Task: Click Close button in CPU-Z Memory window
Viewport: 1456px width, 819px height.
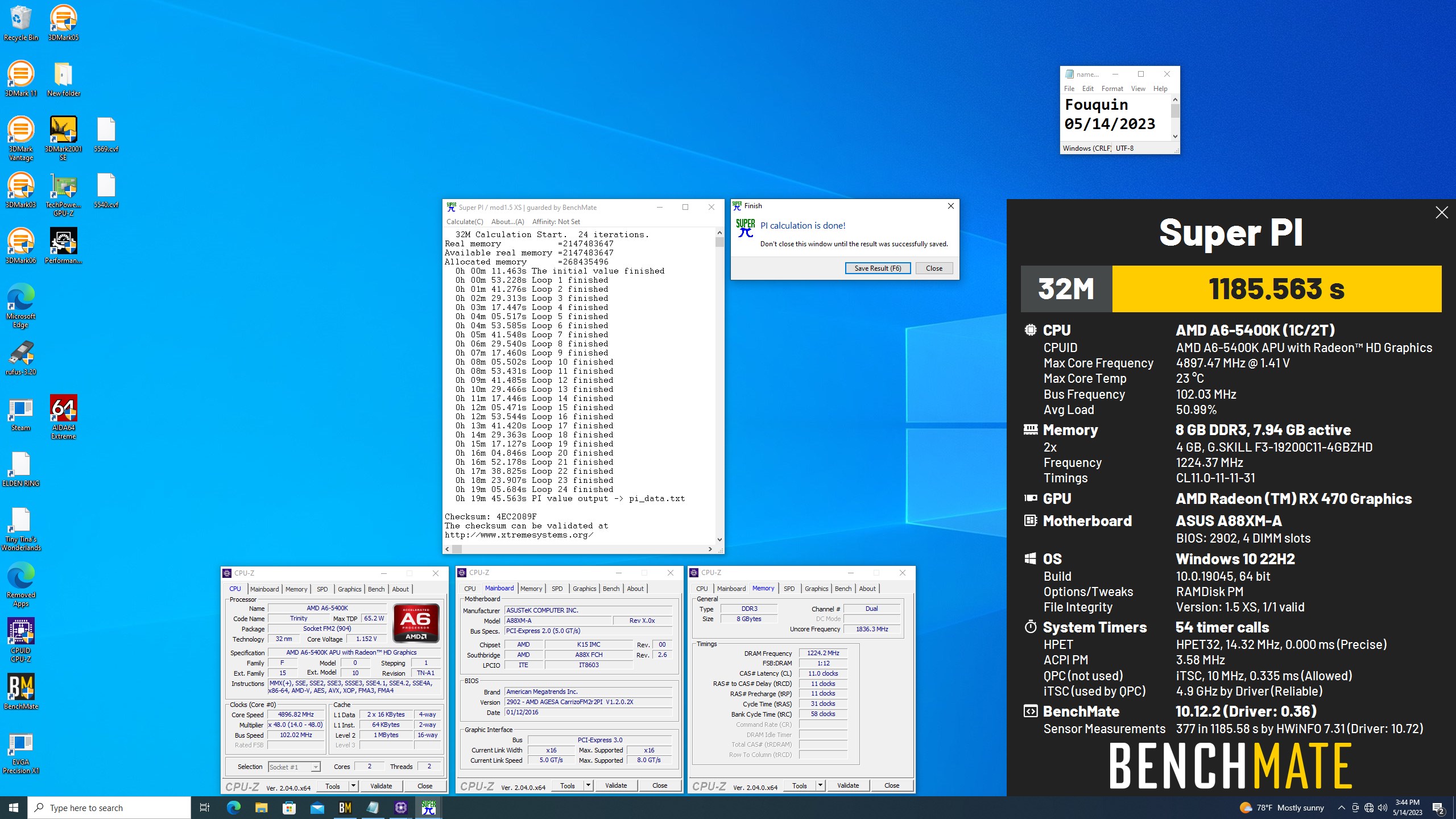Action: [x=892, y=785]
